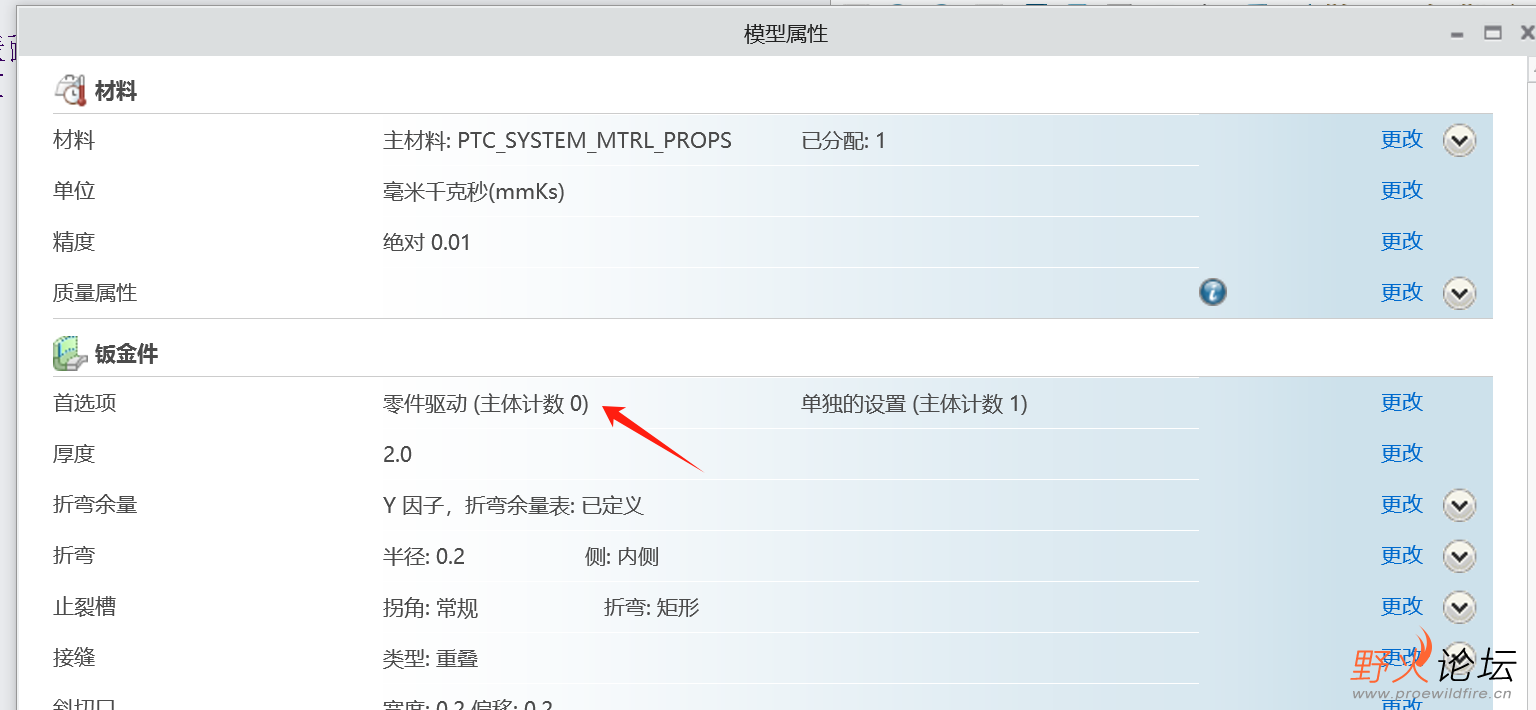Click the 材料 section header icon
1536x710 pixels.
(70, 91)
